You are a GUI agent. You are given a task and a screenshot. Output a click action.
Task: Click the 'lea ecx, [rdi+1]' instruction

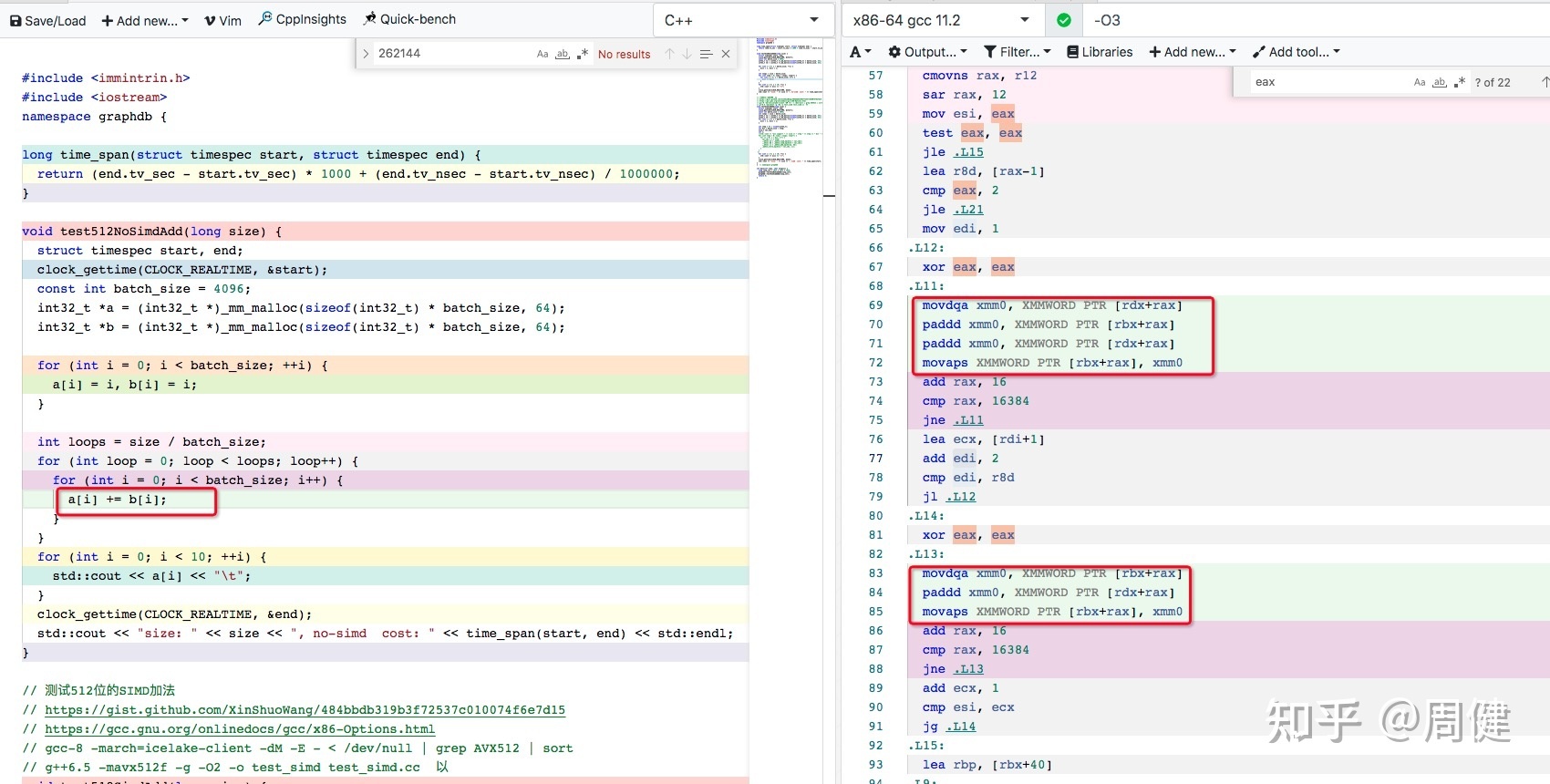click(x=983, y=439)
